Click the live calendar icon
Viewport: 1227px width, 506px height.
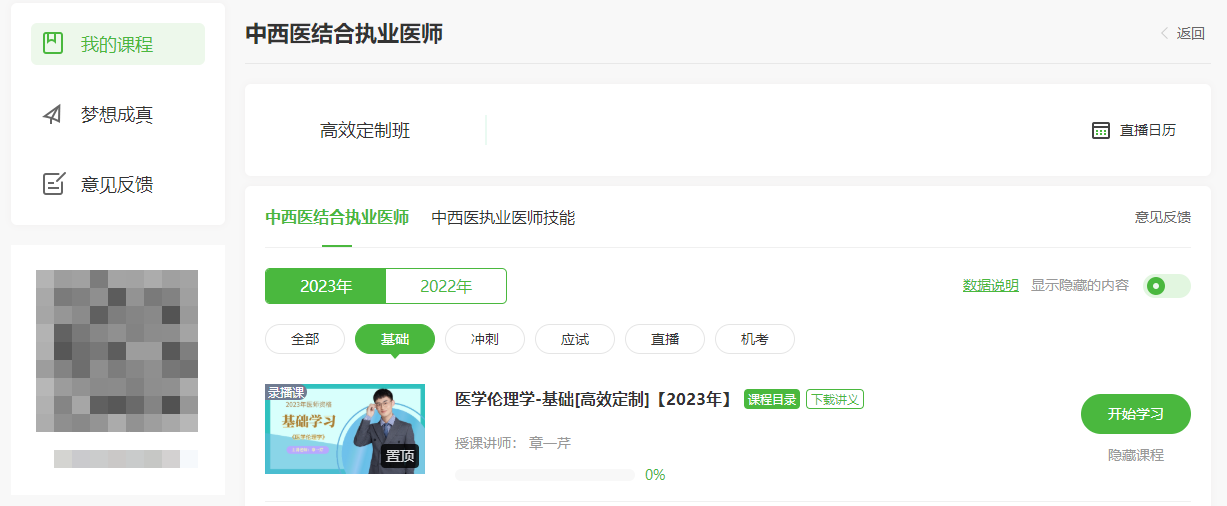[1101, 130]
